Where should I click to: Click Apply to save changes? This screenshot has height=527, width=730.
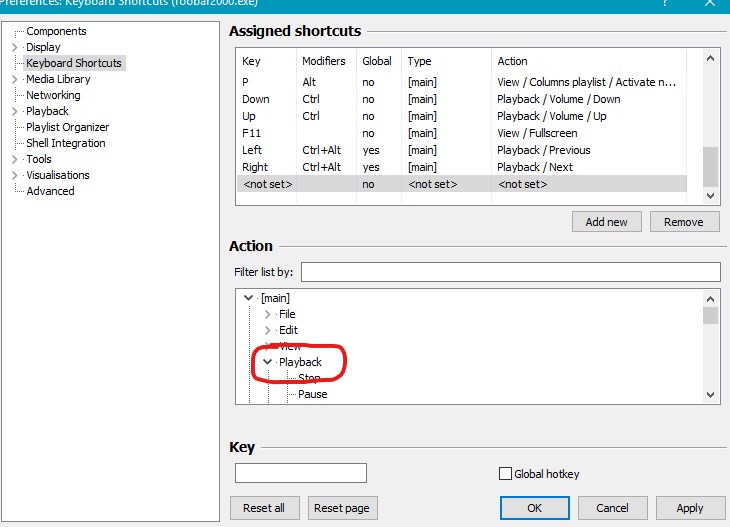(689, 508)
